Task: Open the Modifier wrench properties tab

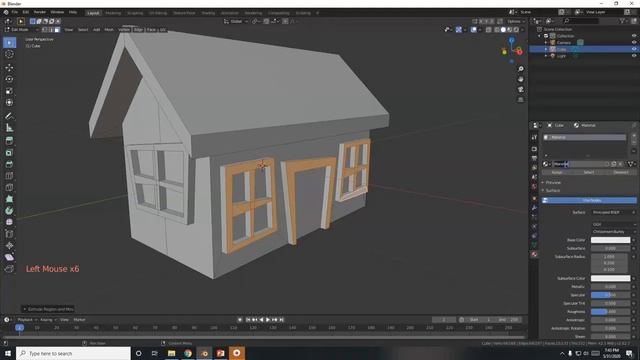Action: click(534, 208)
